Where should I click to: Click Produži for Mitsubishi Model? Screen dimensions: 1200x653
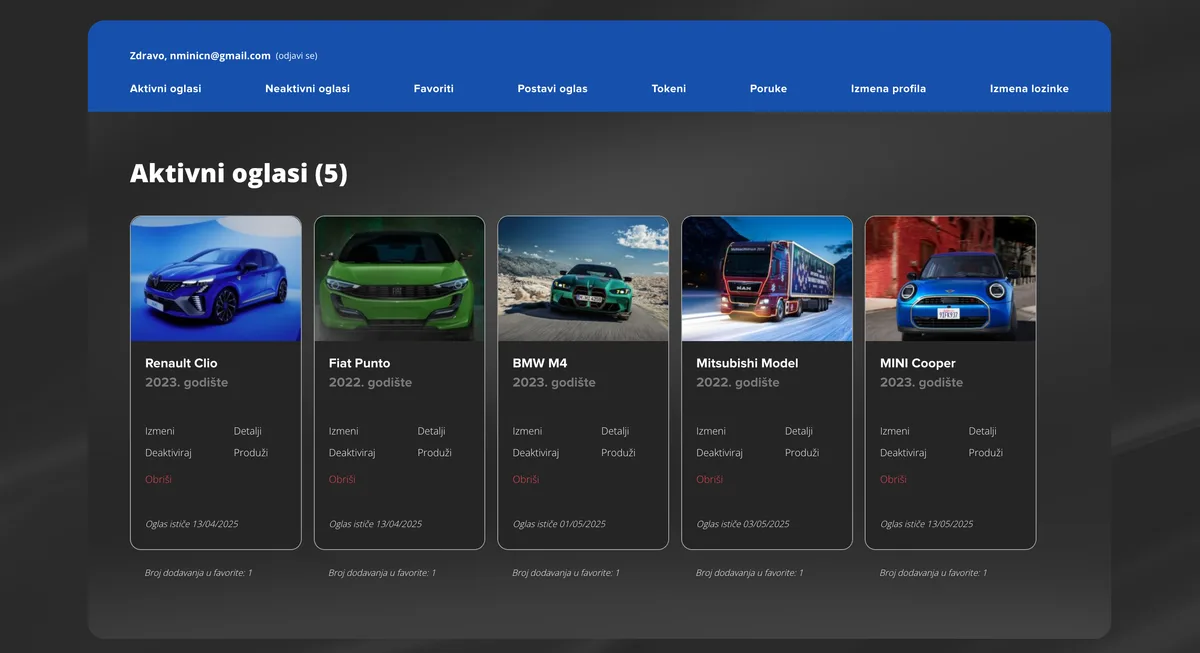tap(802, 453)
